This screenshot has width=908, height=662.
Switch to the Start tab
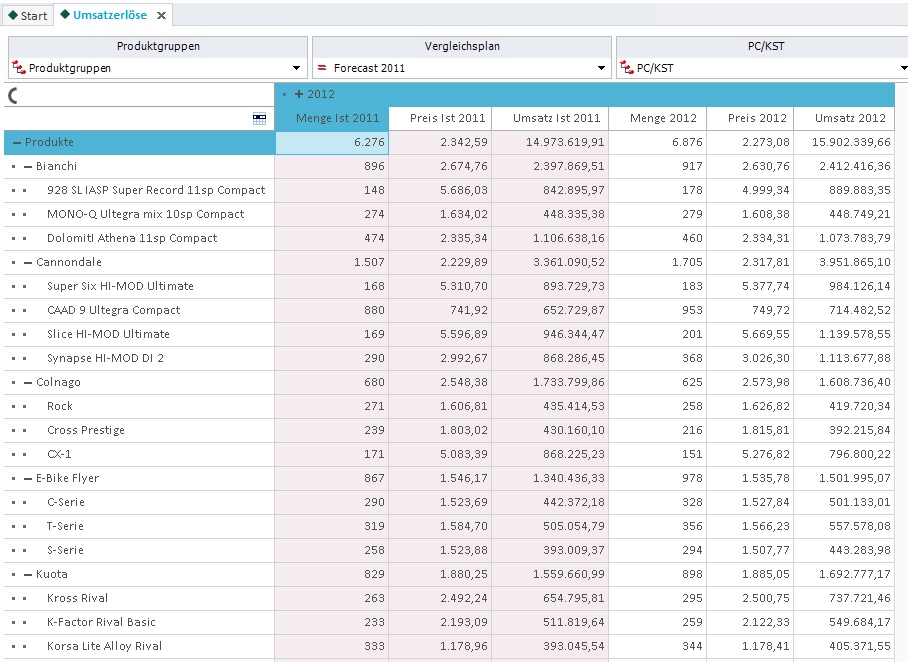(28, 16)
